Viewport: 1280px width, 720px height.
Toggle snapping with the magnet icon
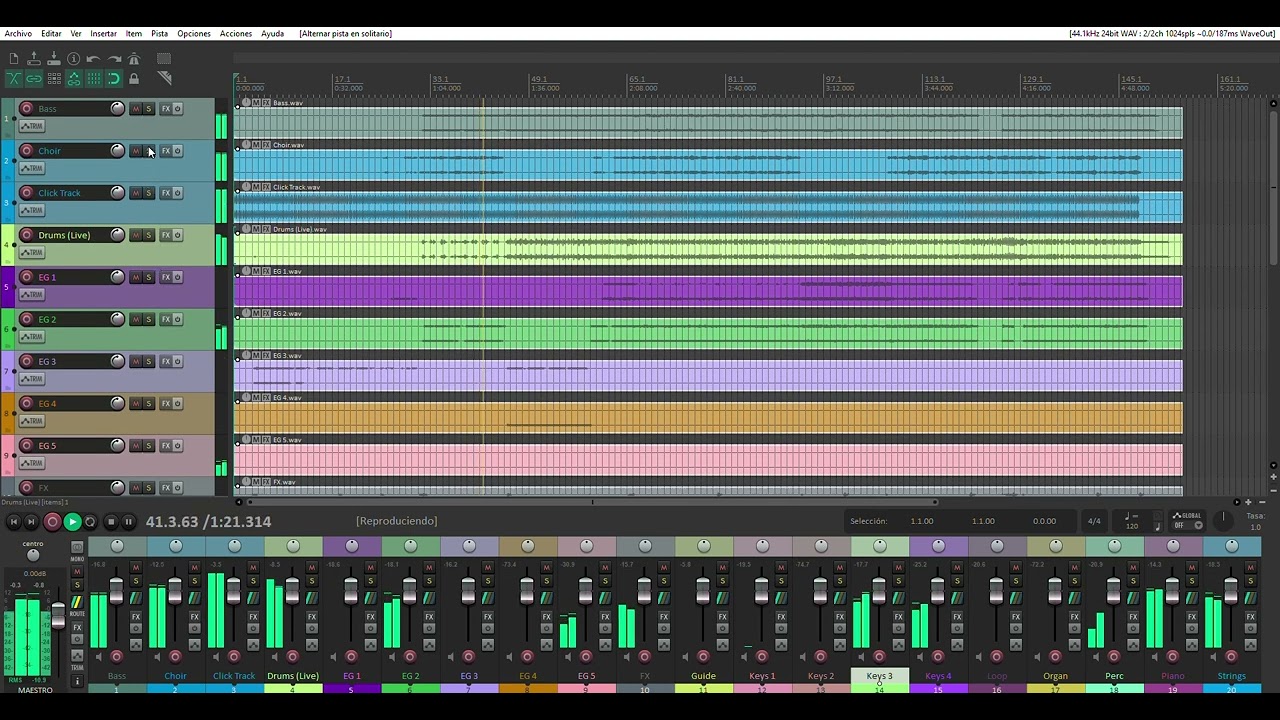(x=114, y=79)
